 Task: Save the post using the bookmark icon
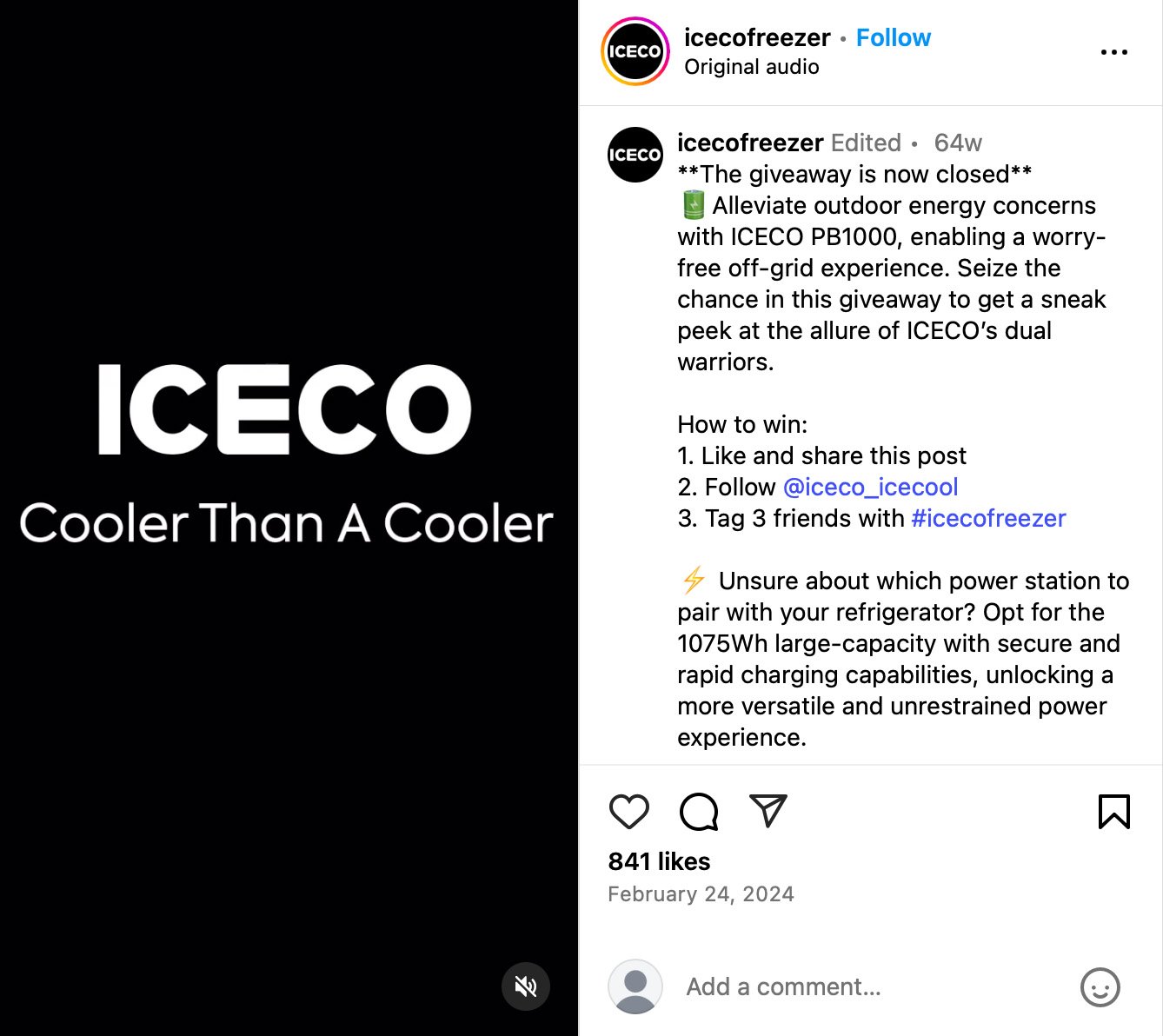tap(1114, 812)
